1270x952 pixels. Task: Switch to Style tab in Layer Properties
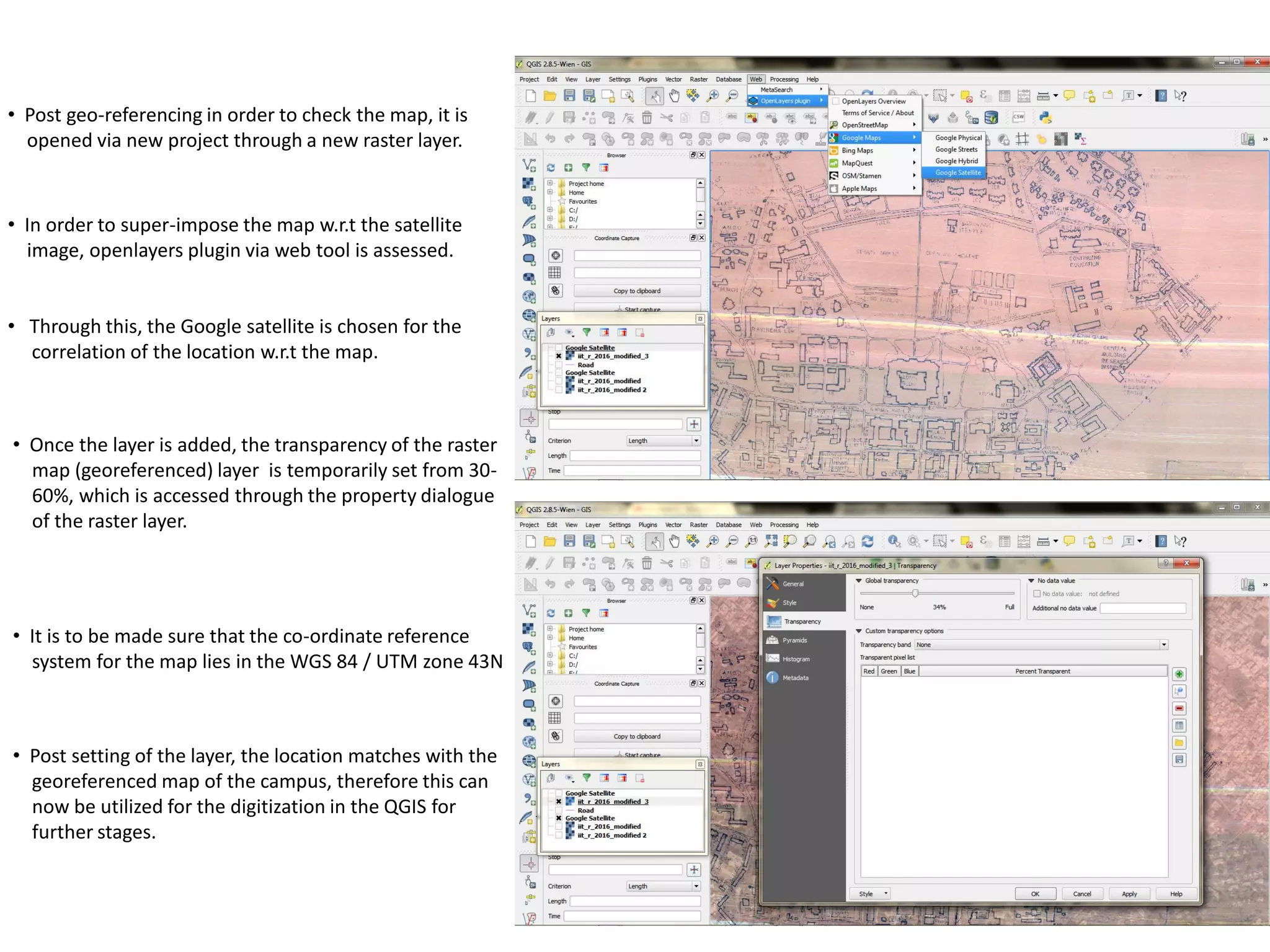[804, 602]
